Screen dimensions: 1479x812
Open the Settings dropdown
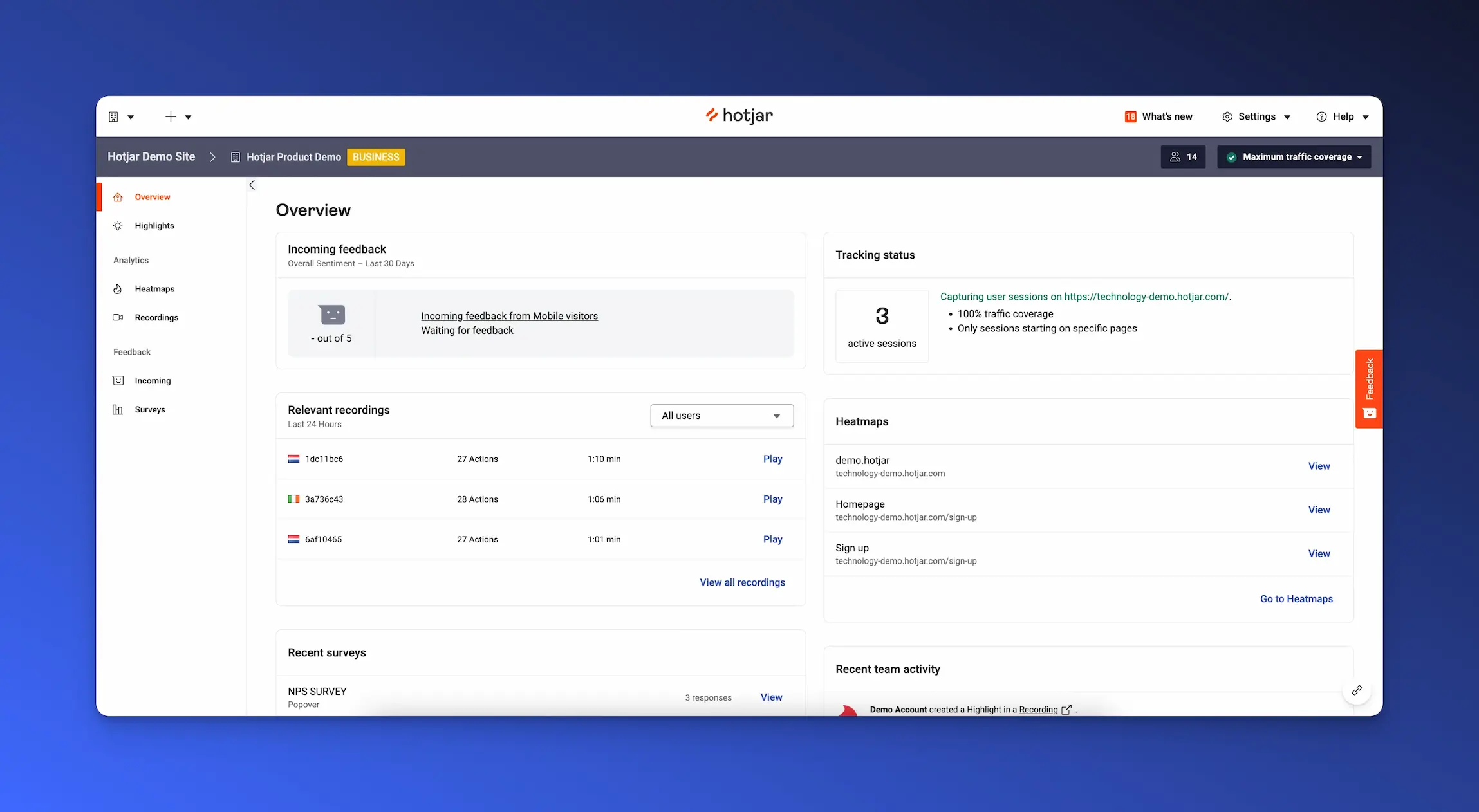point(1256,116)
